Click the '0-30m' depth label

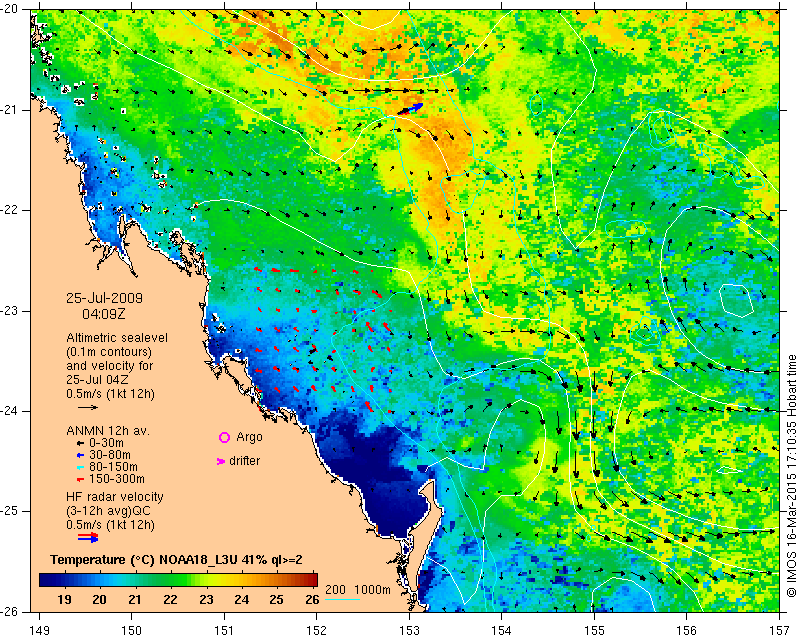(x=106, y=443)
